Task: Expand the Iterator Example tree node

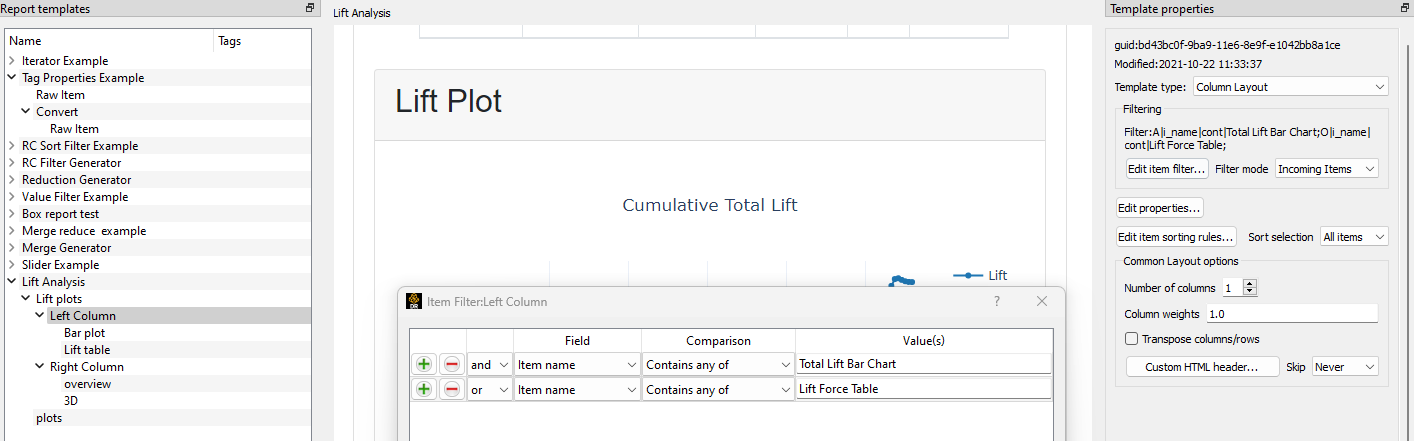Action: click(12, 61)
